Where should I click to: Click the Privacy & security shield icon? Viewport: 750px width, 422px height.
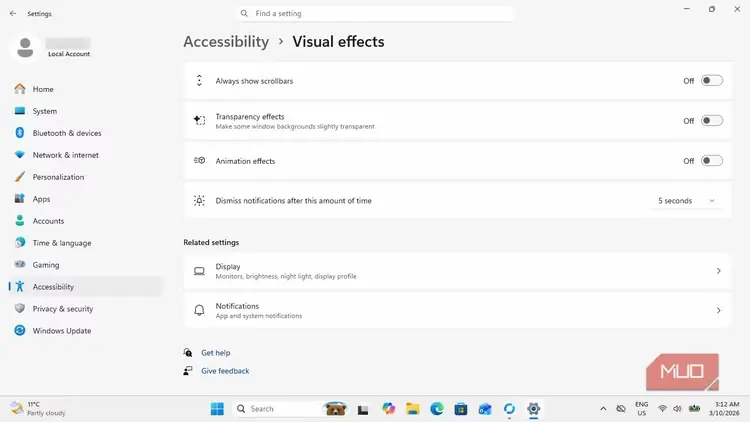click(x=20, y=308)
